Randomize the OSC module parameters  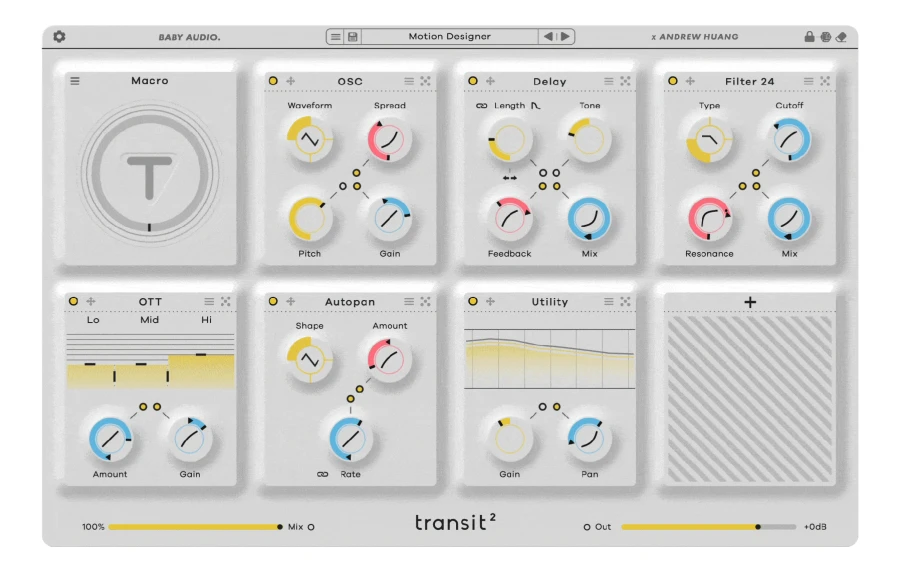425,81
